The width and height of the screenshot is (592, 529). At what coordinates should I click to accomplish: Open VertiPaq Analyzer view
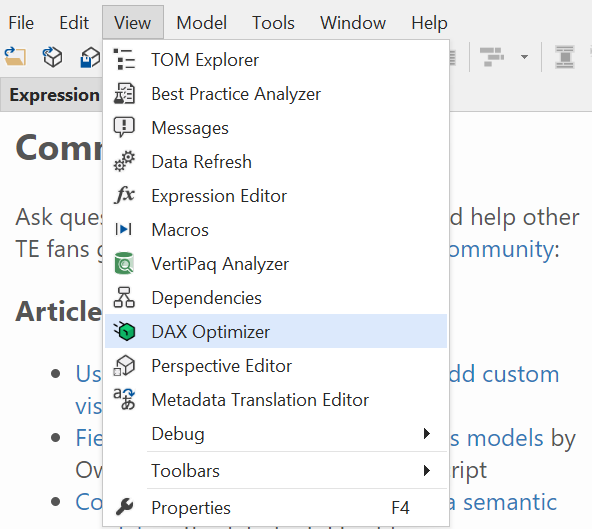[276, 264]
